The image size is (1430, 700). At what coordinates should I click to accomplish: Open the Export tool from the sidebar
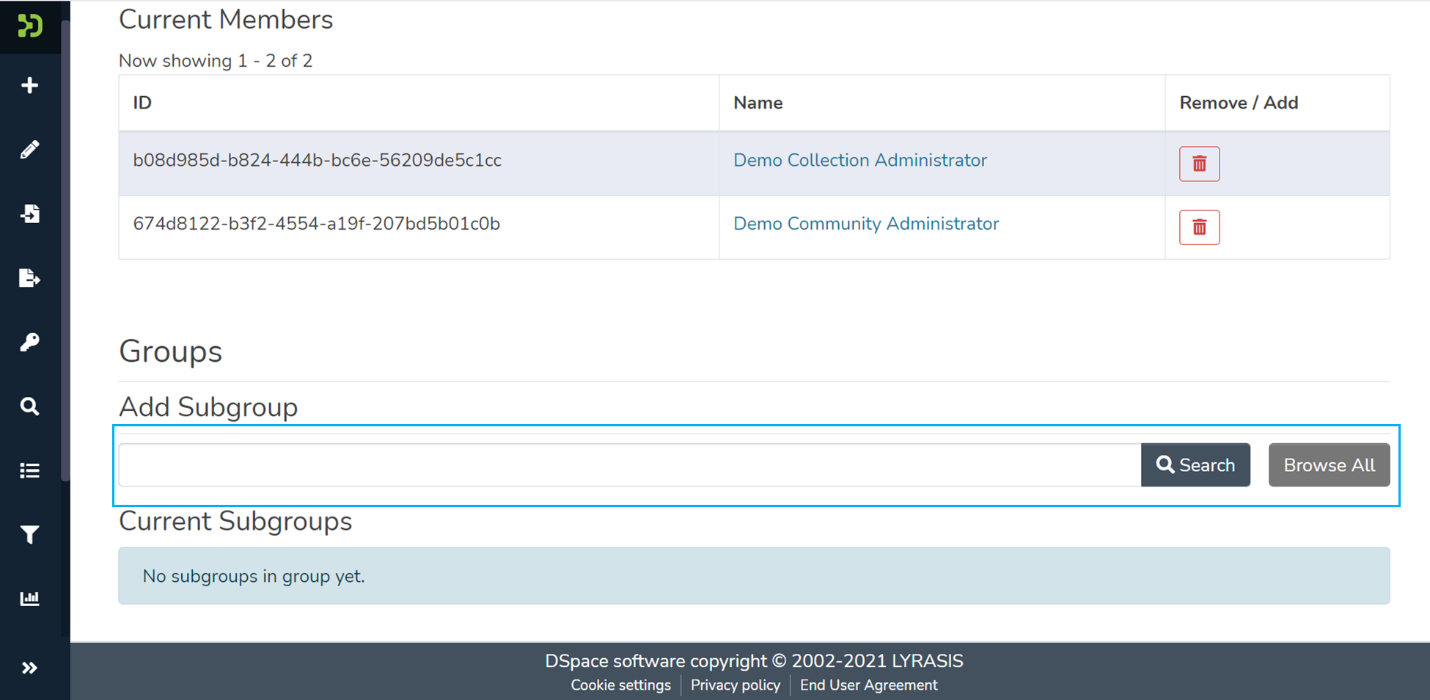coord(30,277)
